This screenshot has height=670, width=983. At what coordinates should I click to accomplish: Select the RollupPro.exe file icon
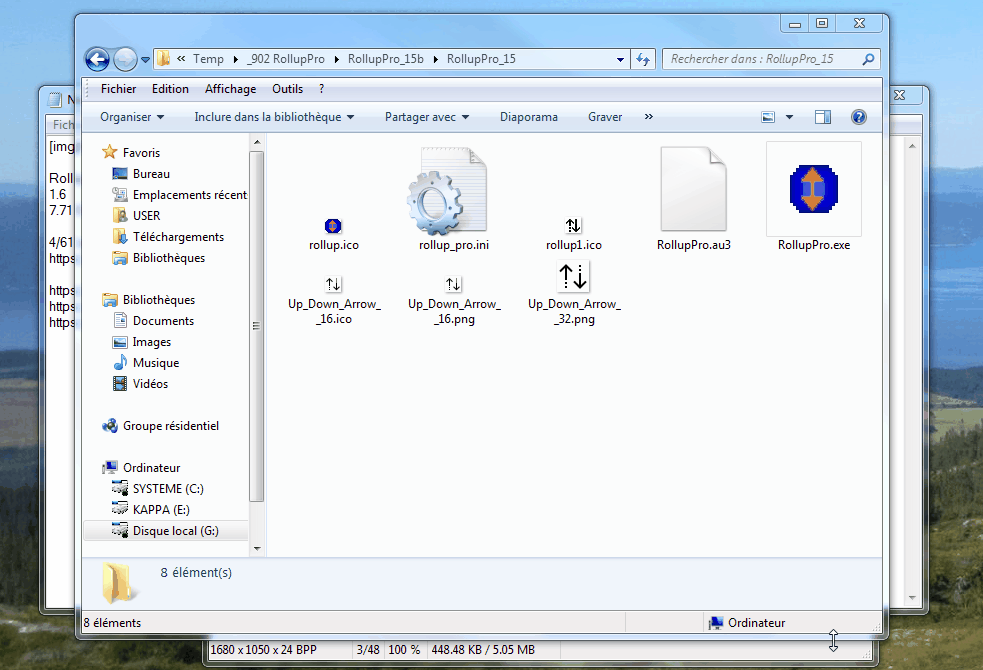pyautogui.click(x=813, y=188)
